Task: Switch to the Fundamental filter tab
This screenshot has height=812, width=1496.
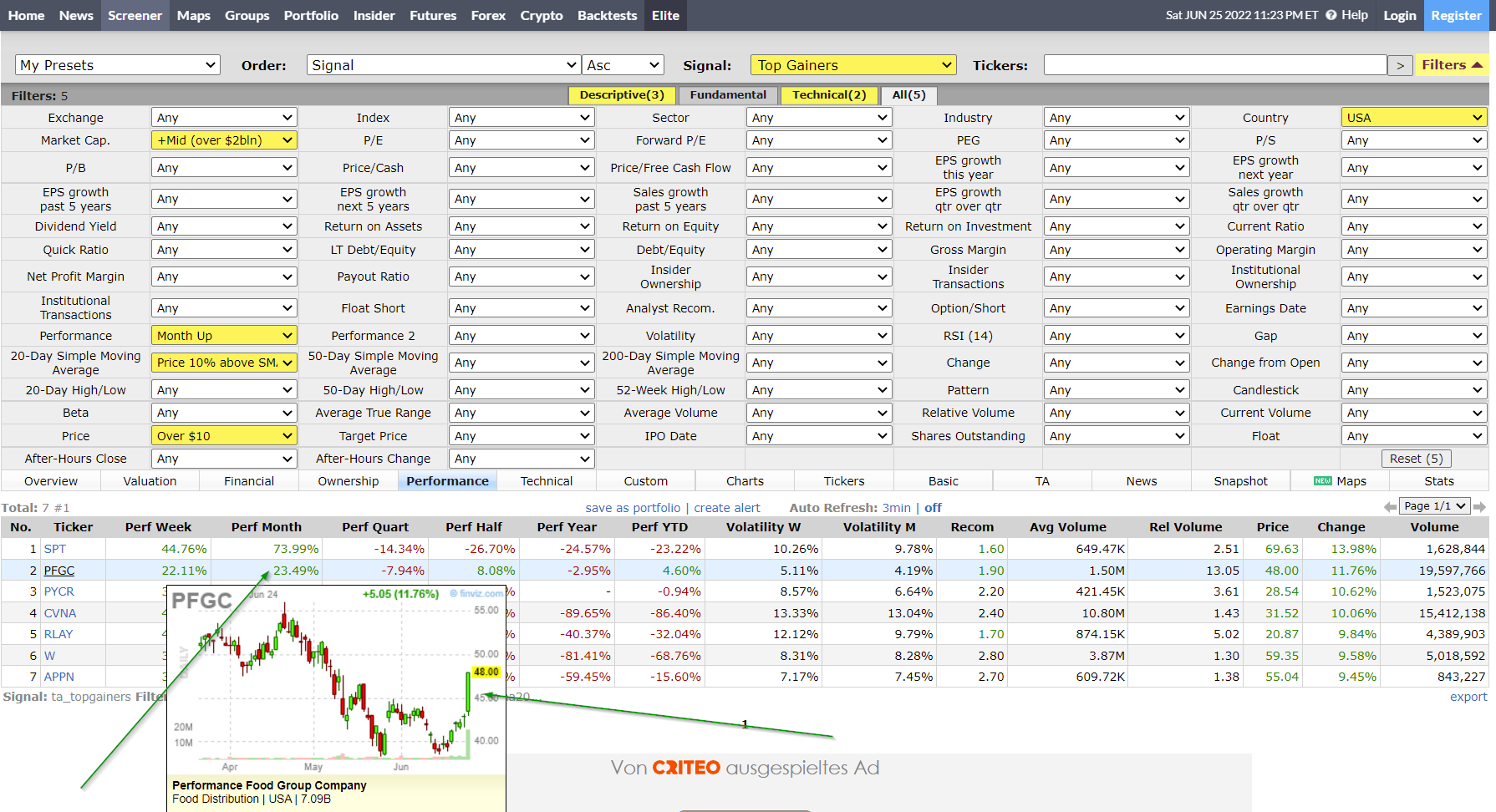Action: tap(728, 95)
